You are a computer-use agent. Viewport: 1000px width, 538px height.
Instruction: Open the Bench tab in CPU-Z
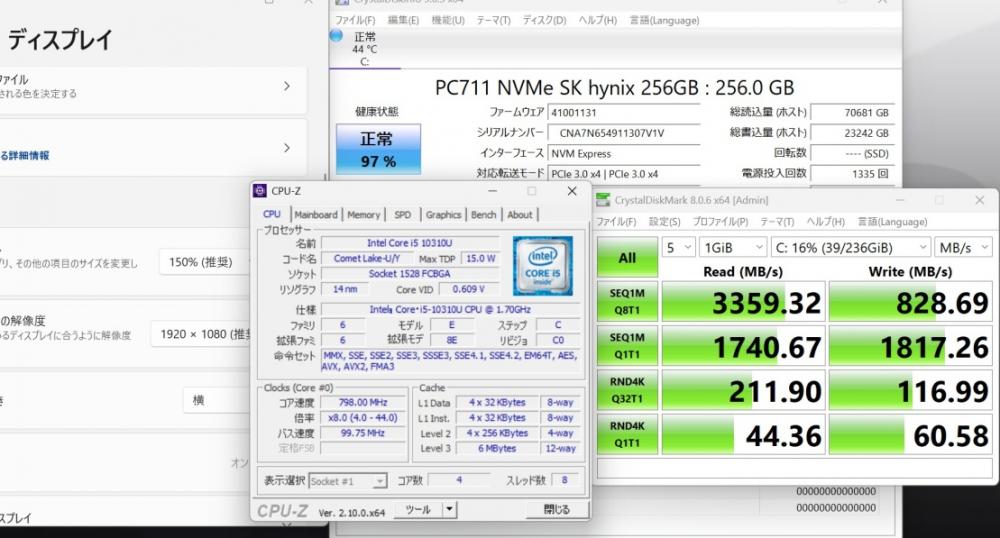point(483,215)
